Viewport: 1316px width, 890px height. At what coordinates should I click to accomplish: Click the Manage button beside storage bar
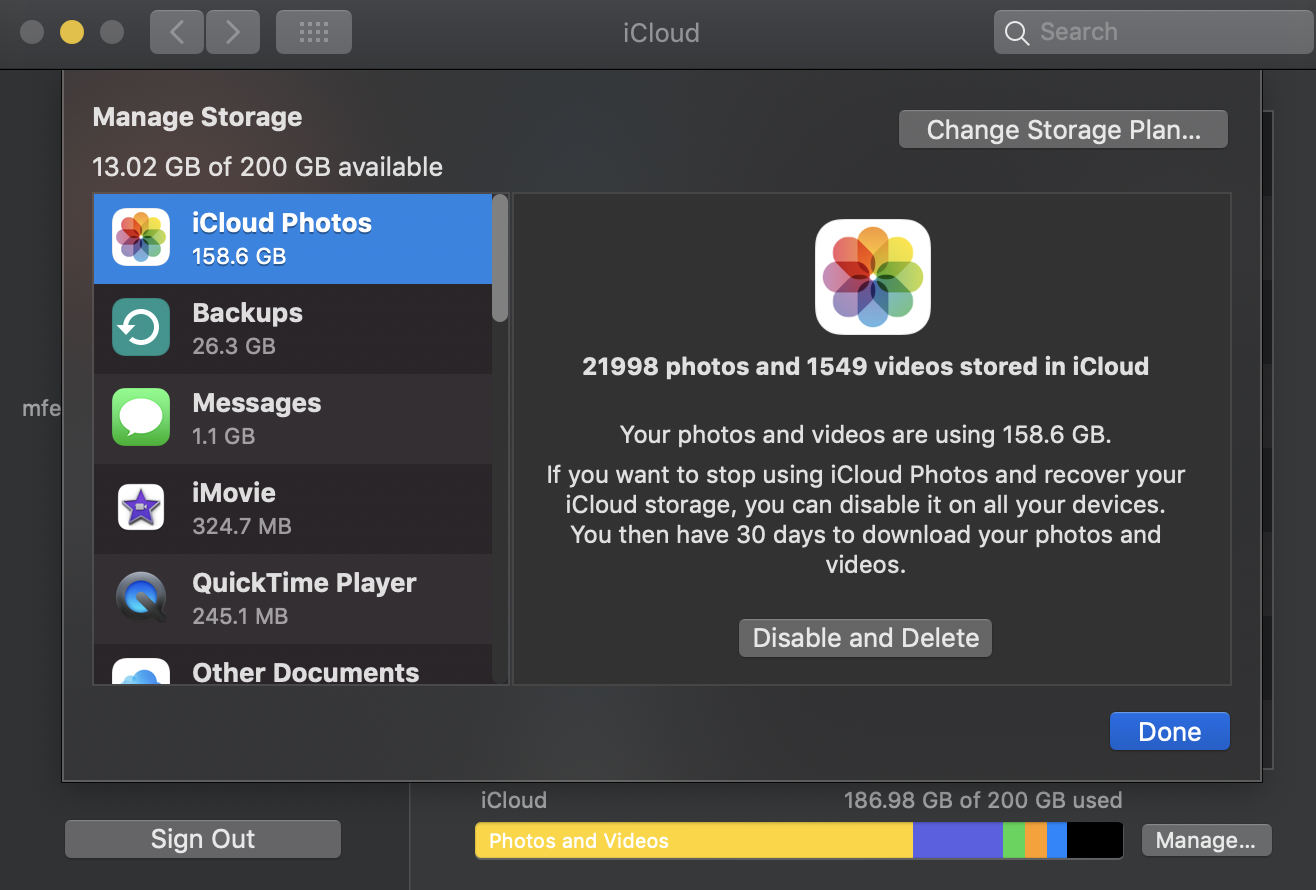pyautogui.click(x=1206, y=840)
